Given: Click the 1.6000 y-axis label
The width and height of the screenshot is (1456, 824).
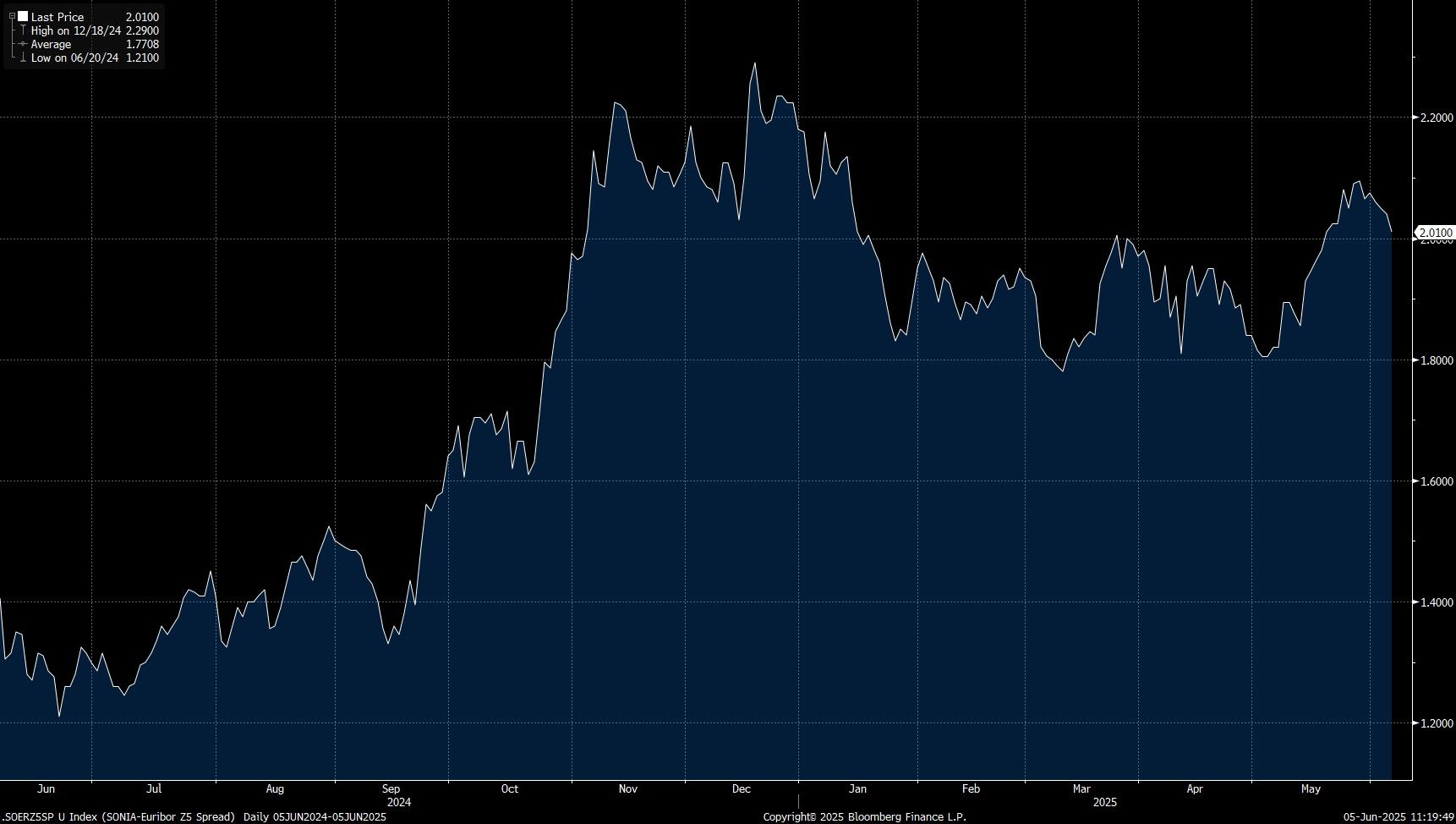Looking at the screenshot, I should [x=1437, y=481].
